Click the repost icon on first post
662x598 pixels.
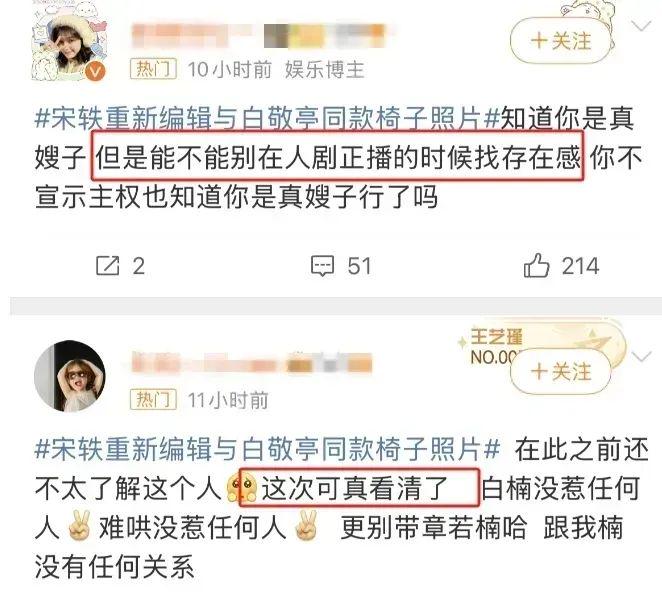108,266
